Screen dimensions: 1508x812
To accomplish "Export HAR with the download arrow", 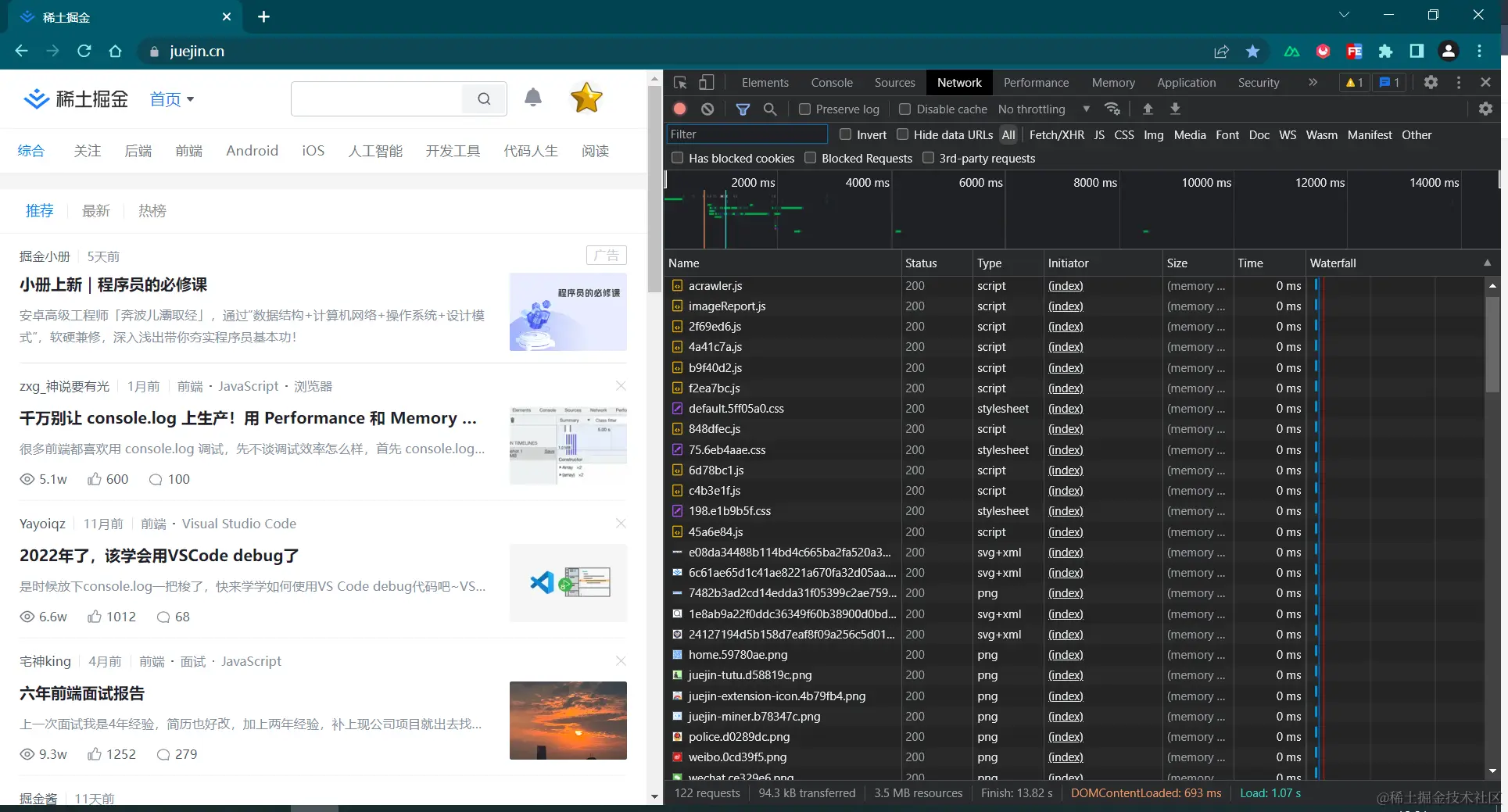I will (1175, 109).
